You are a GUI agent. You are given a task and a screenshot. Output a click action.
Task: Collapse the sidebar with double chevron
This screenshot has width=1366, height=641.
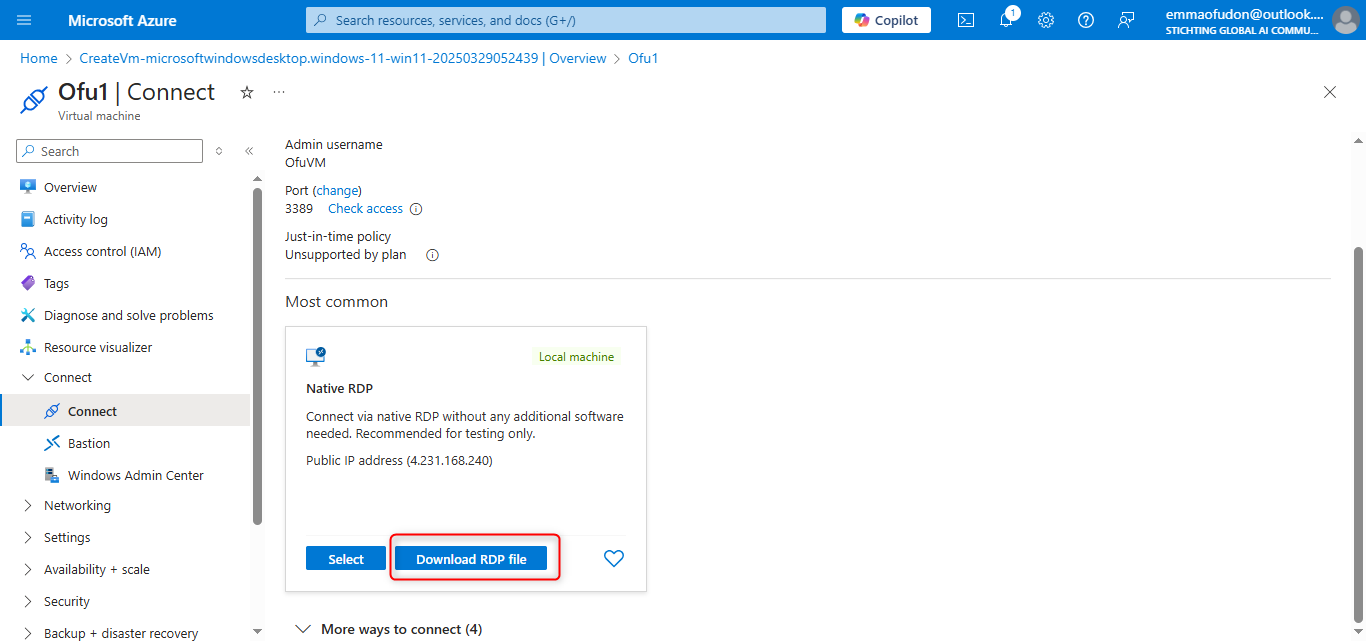(249, 151)
